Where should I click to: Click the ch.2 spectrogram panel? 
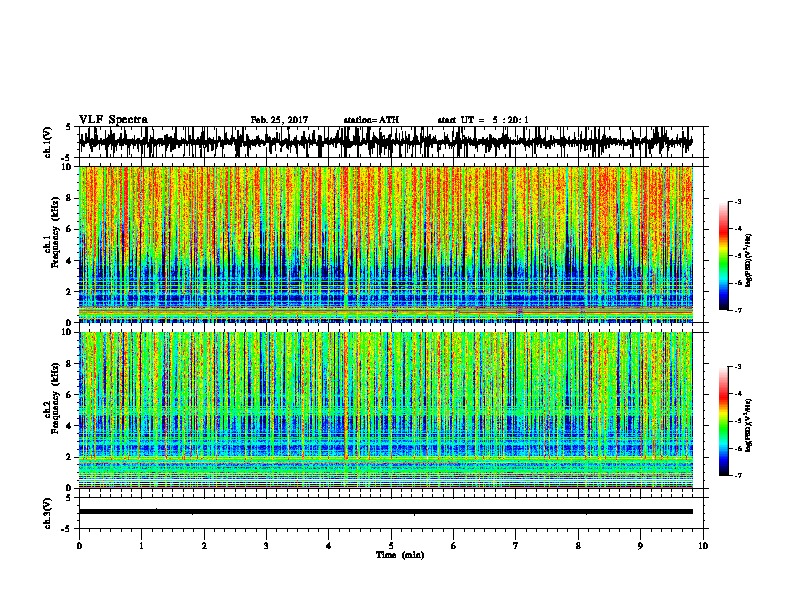tap(385, 410)
